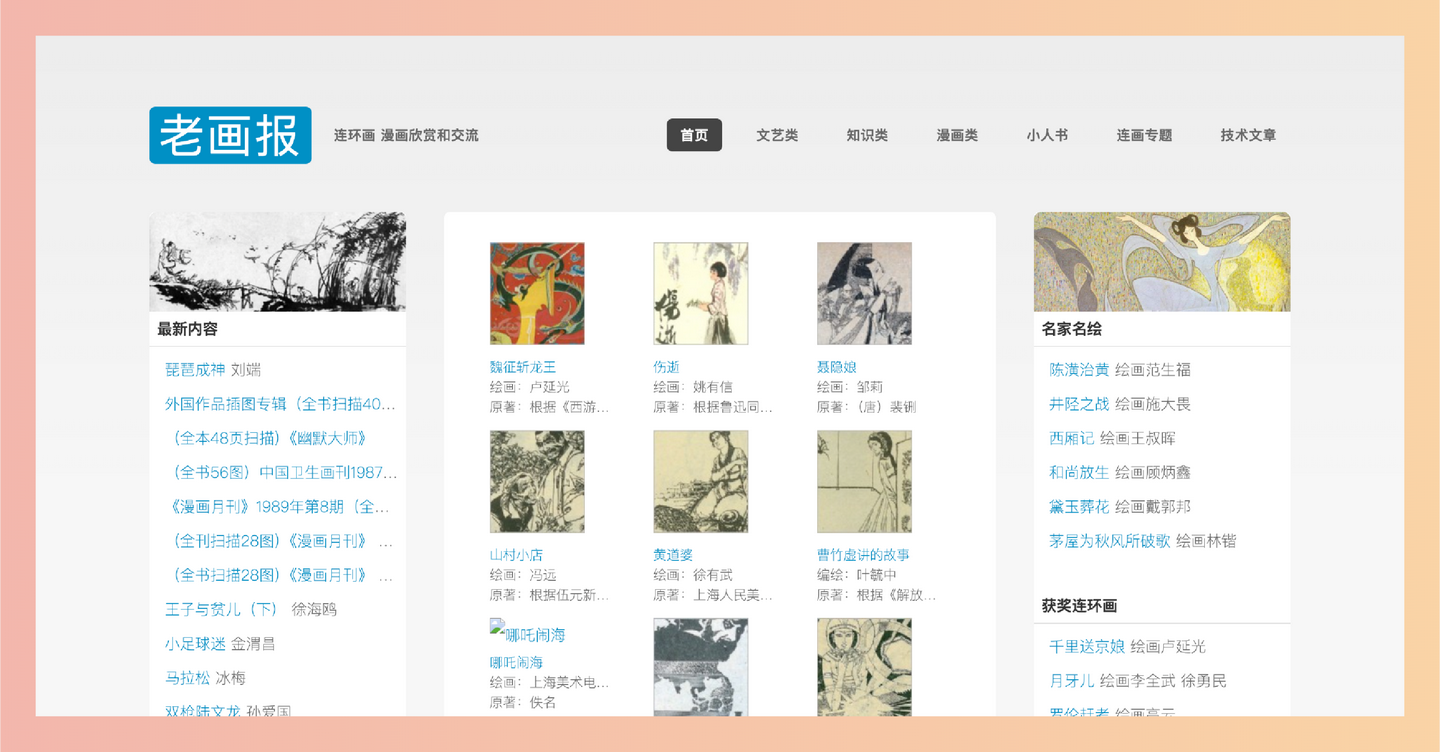This screenshot has height=752, width=1440.
Task: Open the 月牙儿 link
Action: coord(1072,681)
